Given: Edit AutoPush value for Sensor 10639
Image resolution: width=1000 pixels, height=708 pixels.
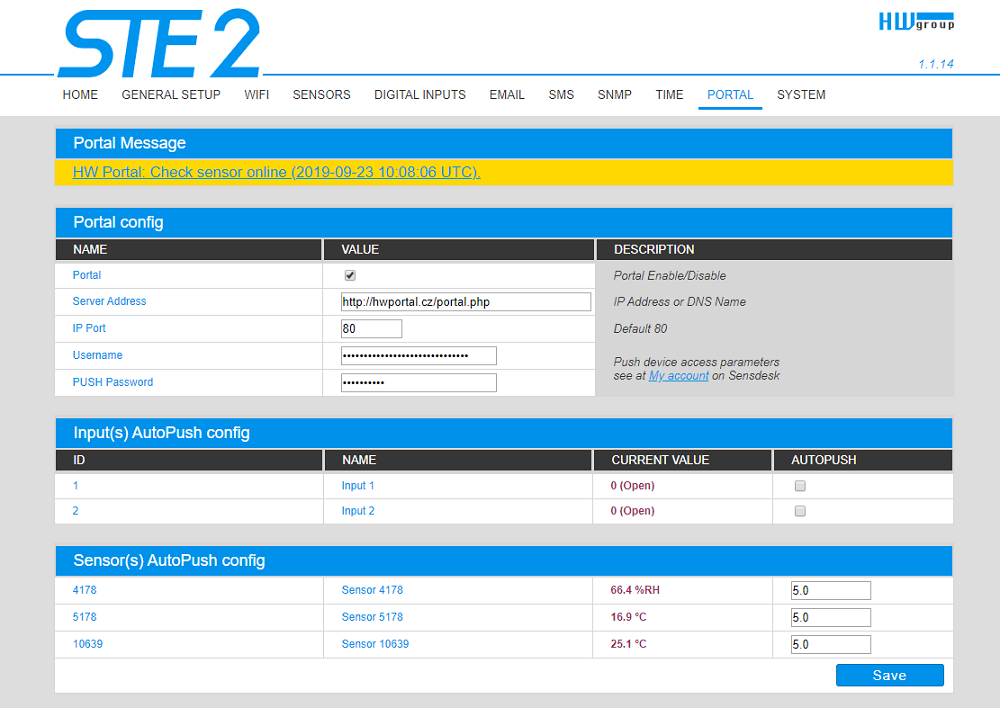Looking at the screenshot, I should point(830,644).
